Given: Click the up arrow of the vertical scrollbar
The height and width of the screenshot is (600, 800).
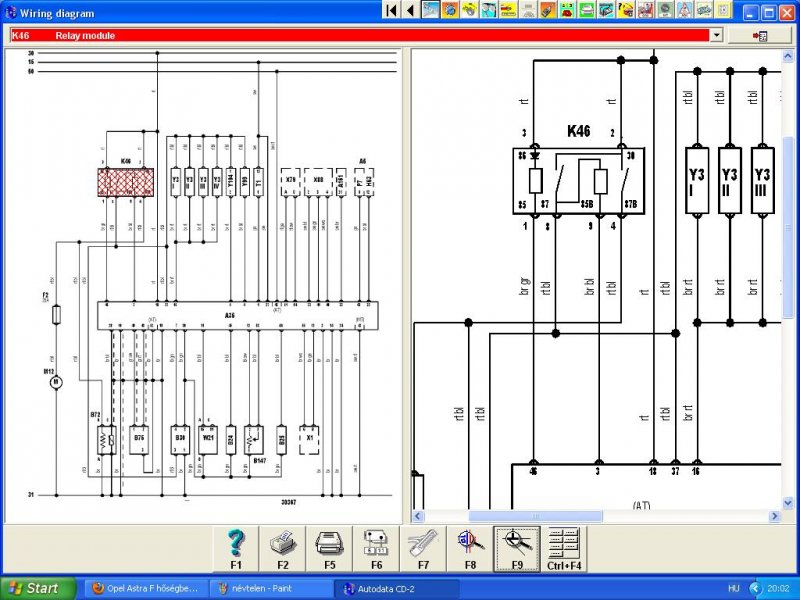Looking at the screenshot, I should click(x=788, y=56).
